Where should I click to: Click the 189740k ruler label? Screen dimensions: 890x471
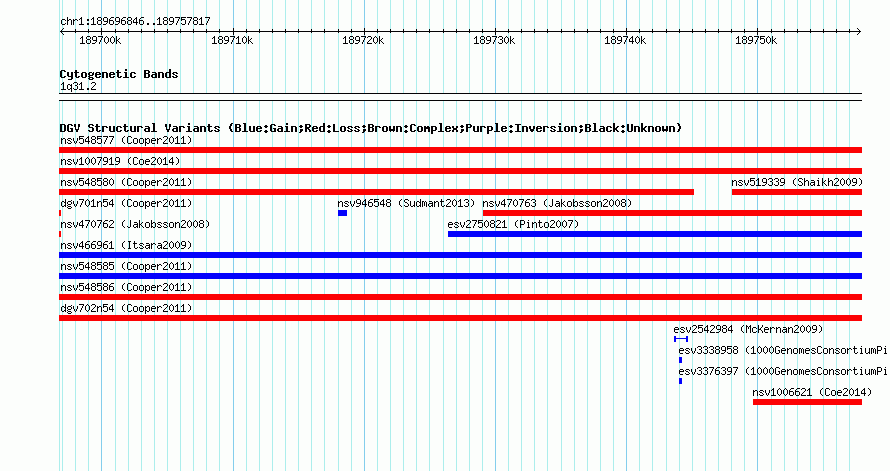pyautogui.click(x=625, y=40)
